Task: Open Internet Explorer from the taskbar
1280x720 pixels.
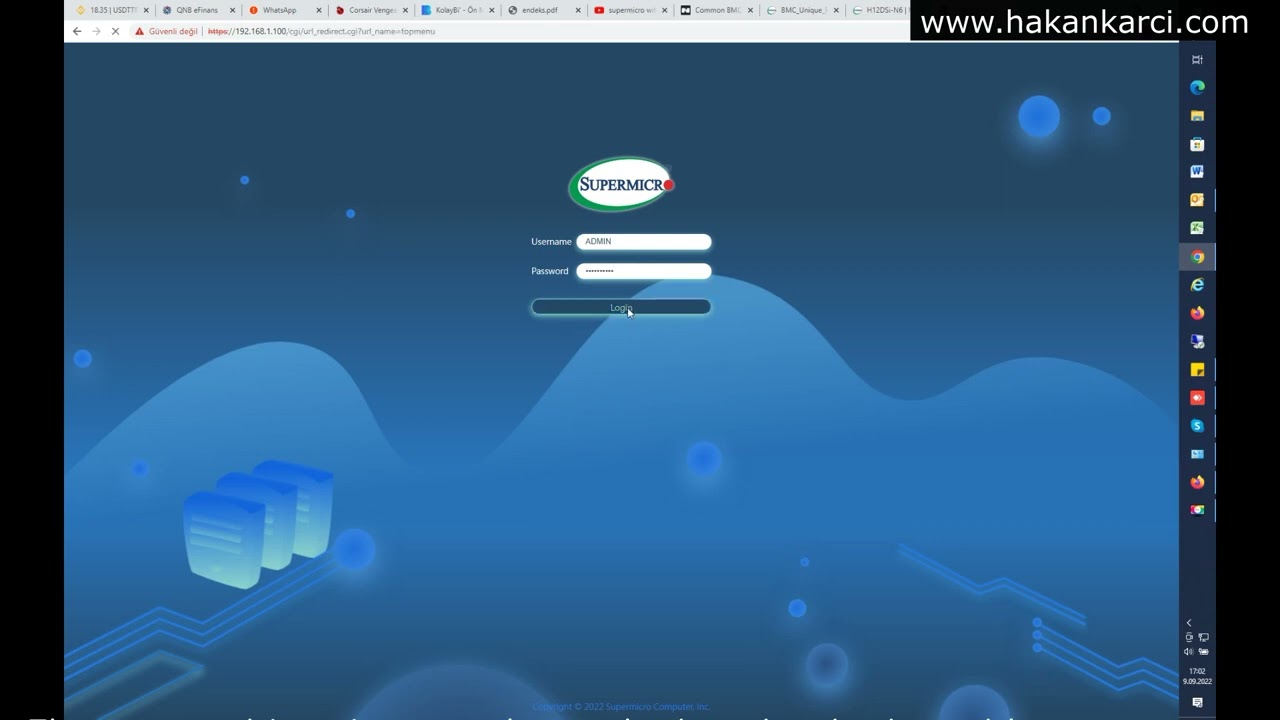Action: (x=1197, y=285)
